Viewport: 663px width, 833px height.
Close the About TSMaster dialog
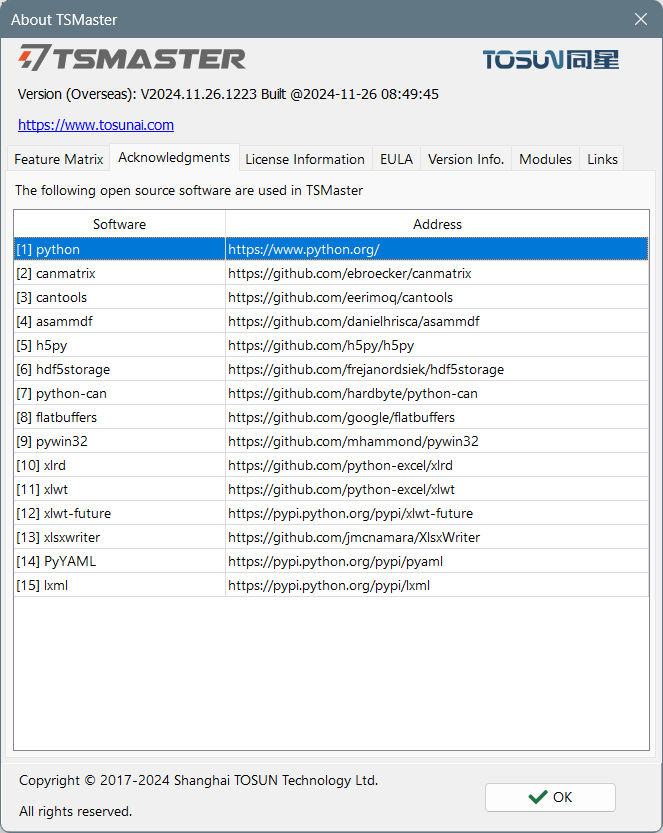(641, 19)
